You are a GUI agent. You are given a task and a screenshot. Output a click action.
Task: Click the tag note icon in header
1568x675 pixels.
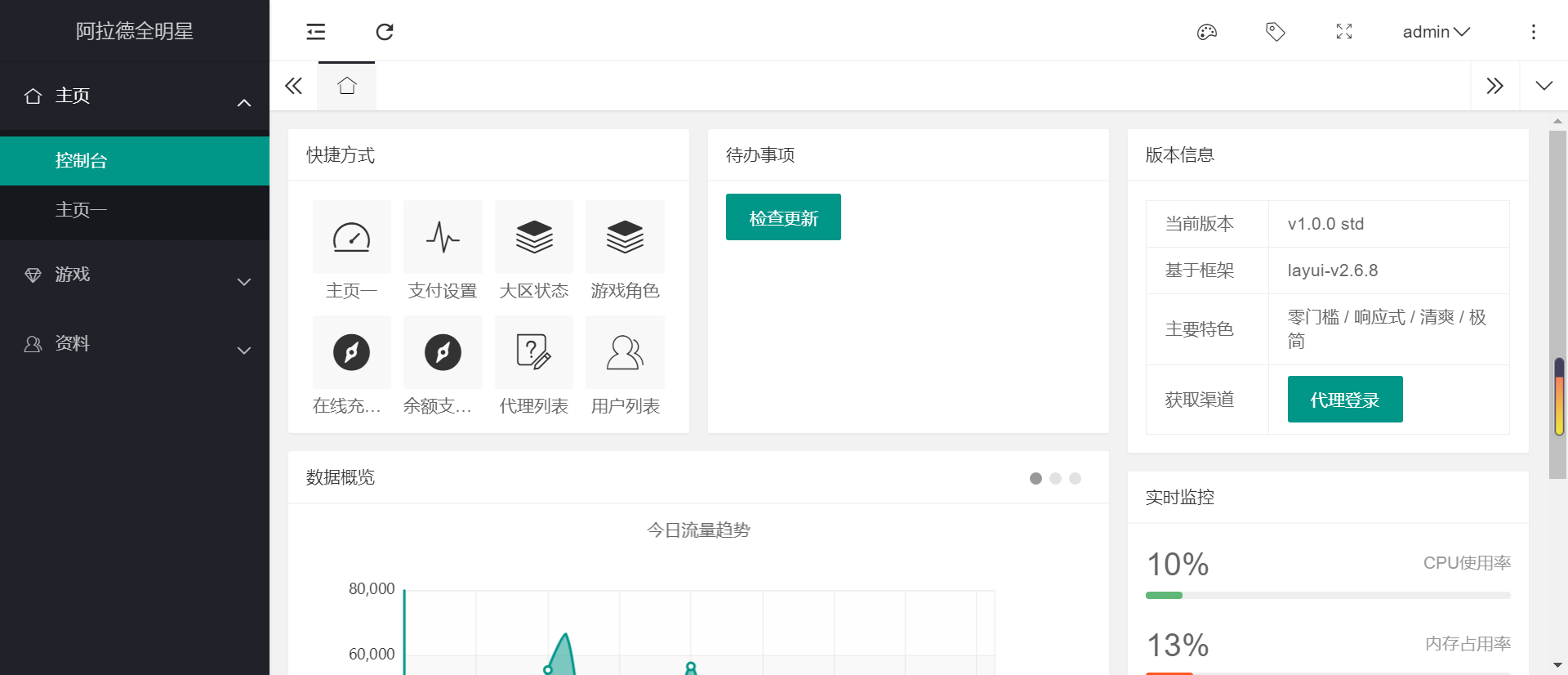(x=1276, y=32)
